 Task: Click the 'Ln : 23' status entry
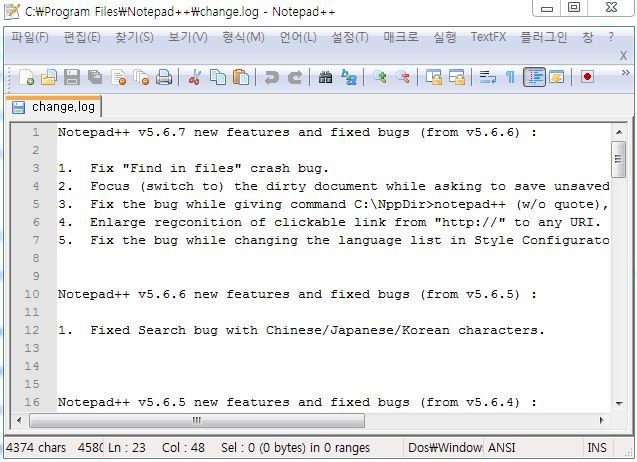[127, 448]
